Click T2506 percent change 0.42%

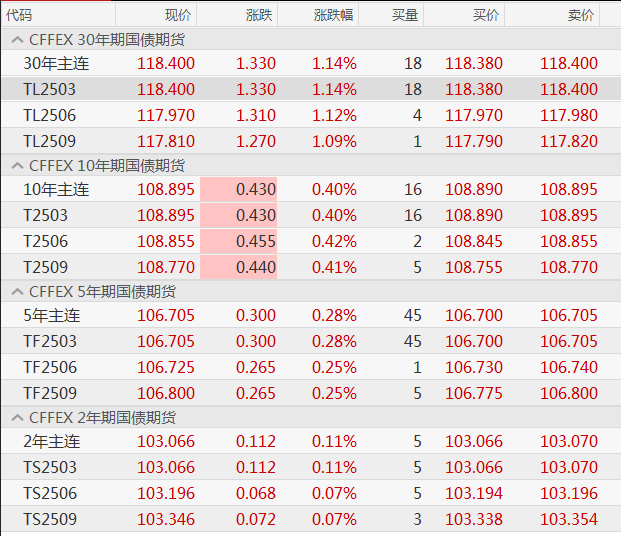[334, 241]
